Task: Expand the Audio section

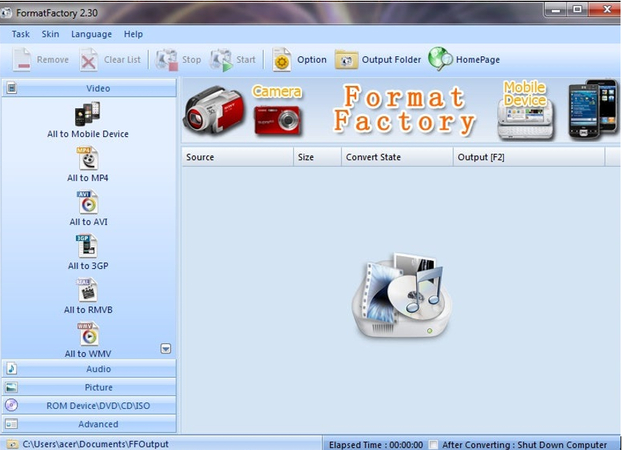Action: [x=89, y=369]
